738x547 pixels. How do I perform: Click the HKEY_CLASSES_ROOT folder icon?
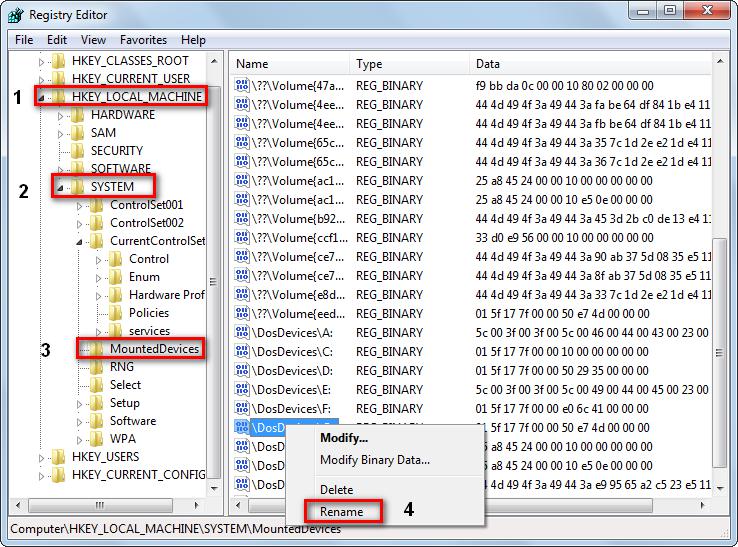pyautogui.click(x=58, y=61)
